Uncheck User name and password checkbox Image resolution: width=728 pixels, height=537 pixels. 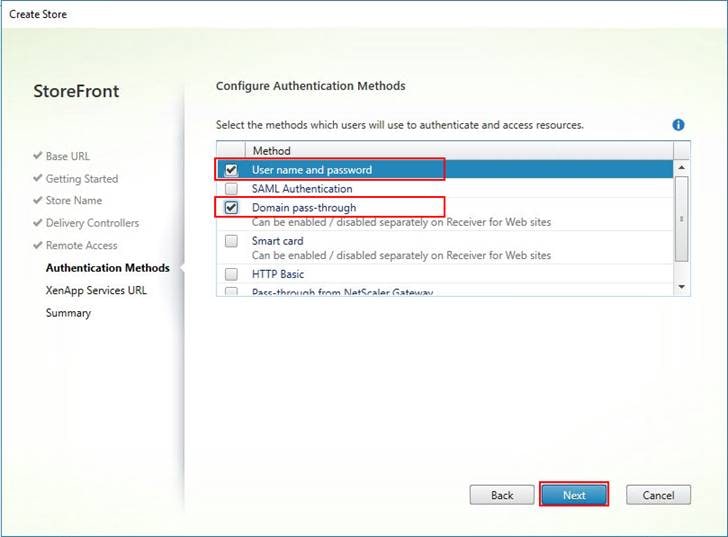point(231,170)
